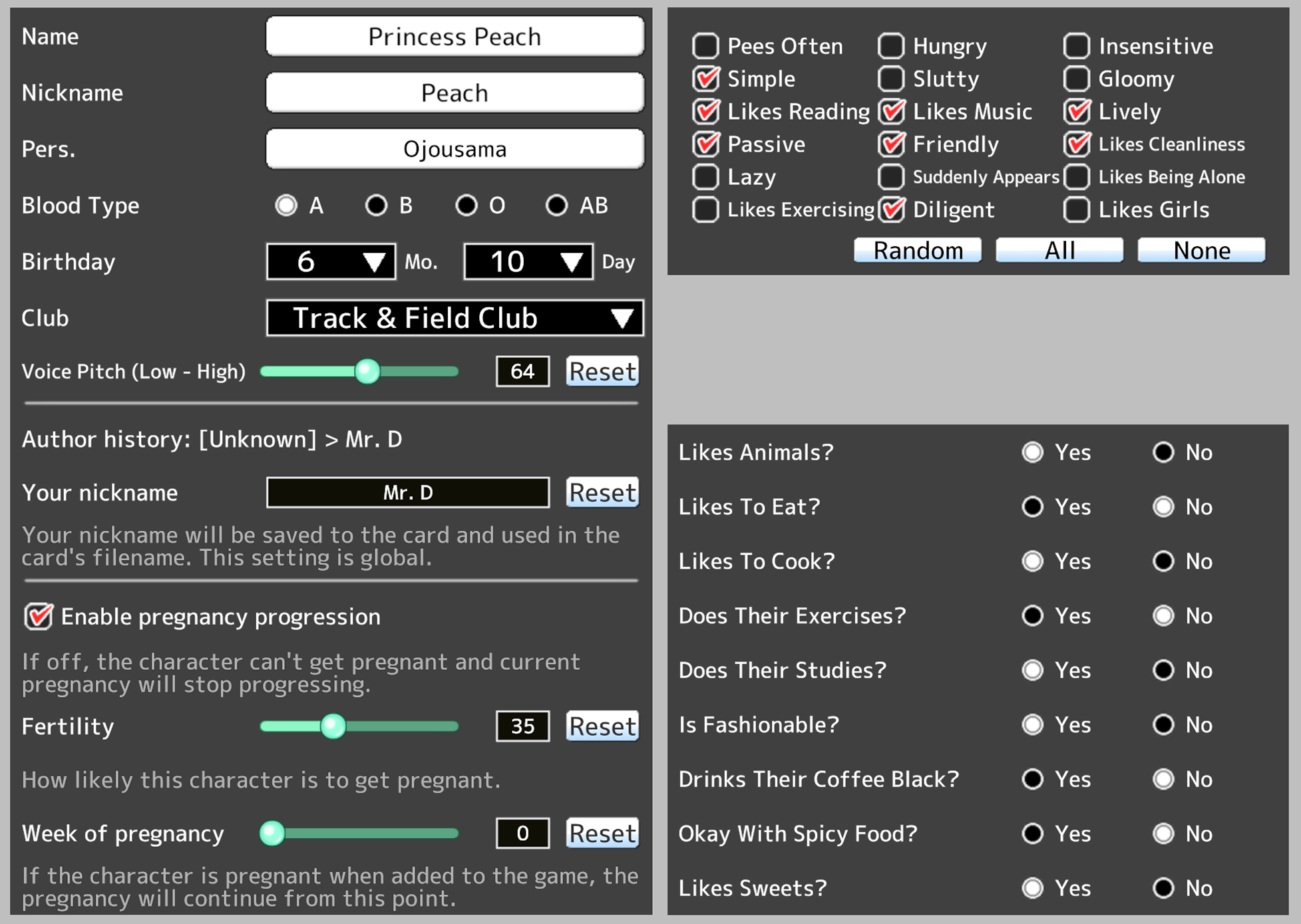Check the Likes Exercising trait
This screenshot has height=924, width=1301.
pyautogui.click(x=705, y=210)
